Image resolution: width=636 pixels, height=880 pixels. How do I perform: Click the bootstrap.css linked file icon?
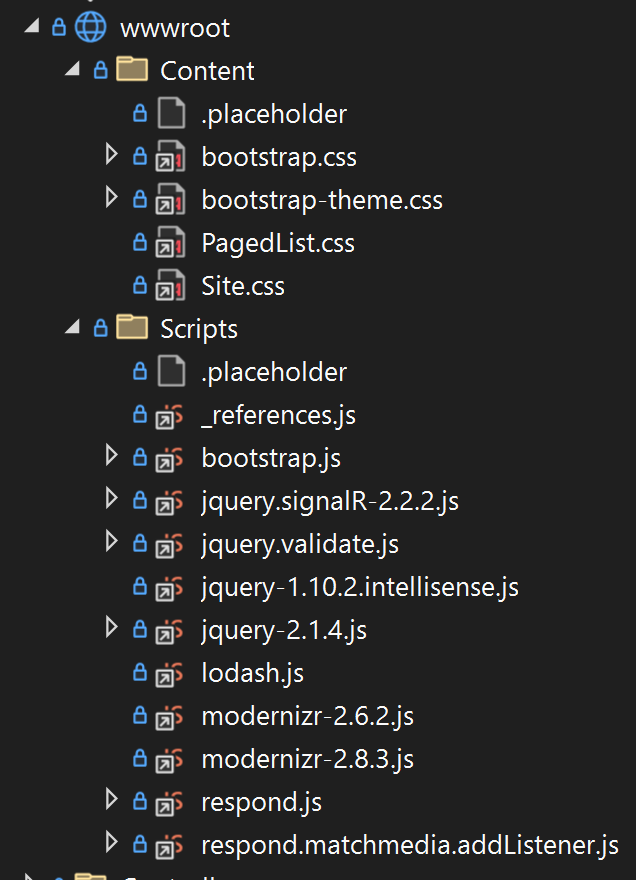(170, 156)
